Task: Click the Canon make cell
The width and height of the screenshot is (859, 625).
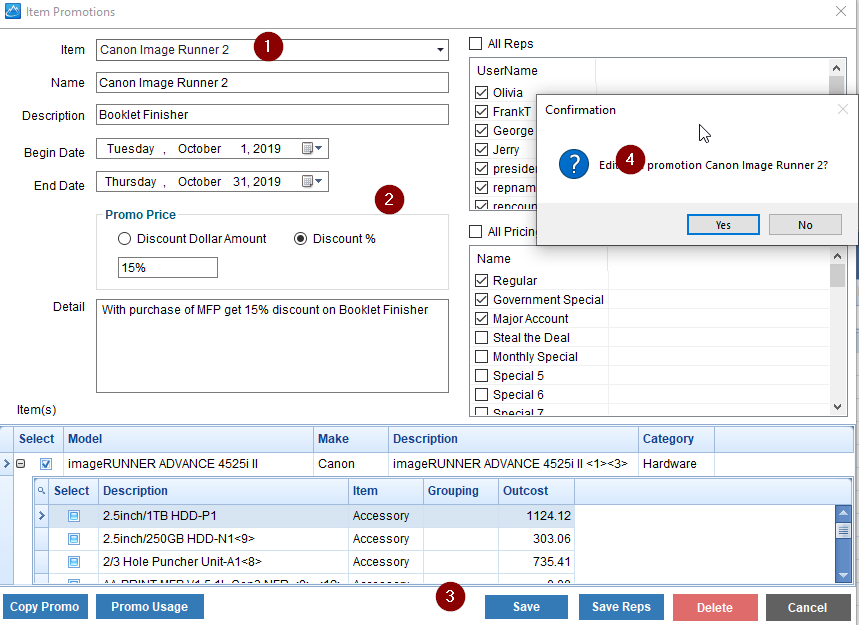Action: click(351, 464)
